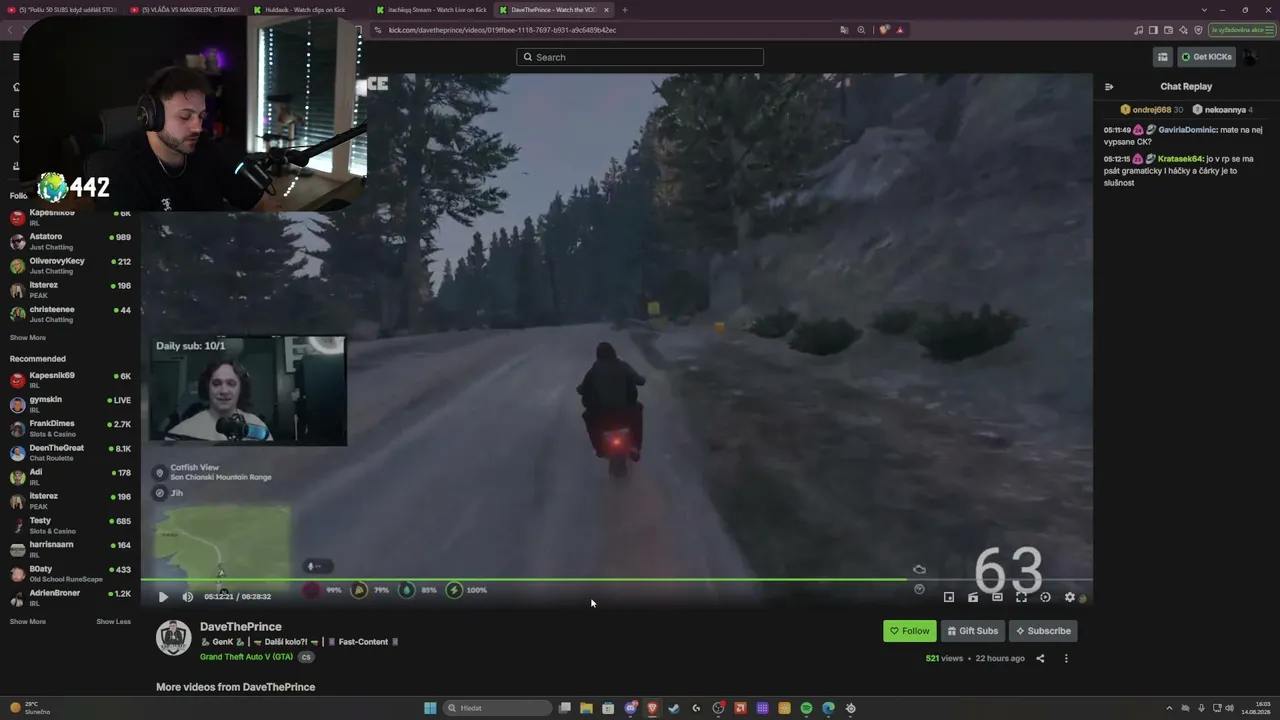Open DeenTheGreat channel in sidebar
The height and width of the screenshot is (720, 1280).
tap(70, 453)
